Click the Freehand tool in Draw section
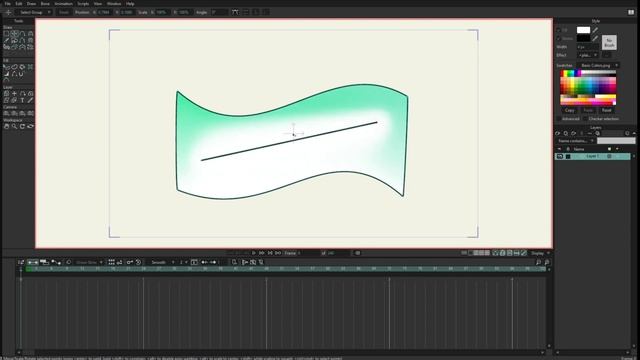 click(x=7, y=40)
